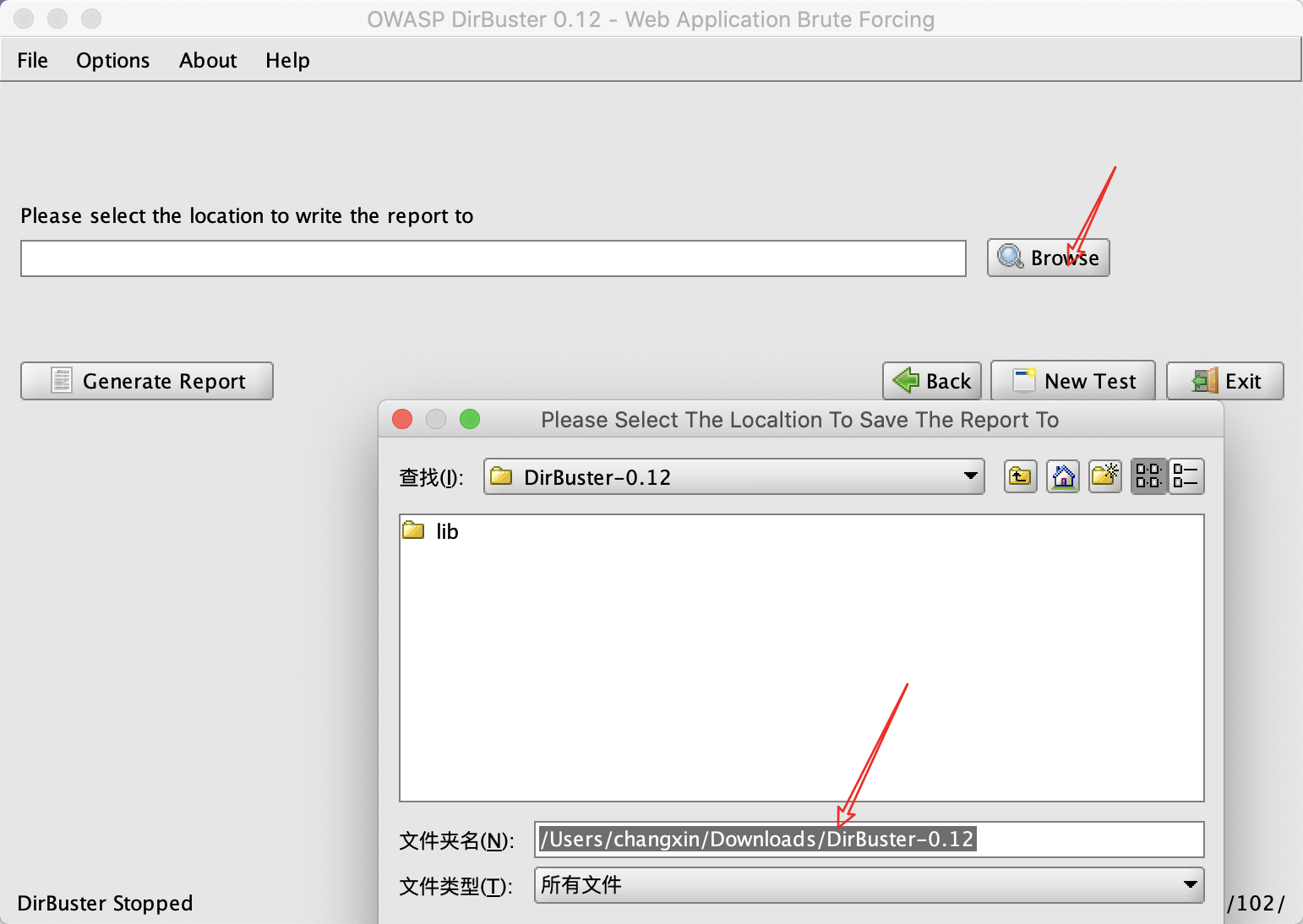Screen dimensions: 1303x924
Task: Create a new folder with the new folder icon
Action: coord(1104,476)
